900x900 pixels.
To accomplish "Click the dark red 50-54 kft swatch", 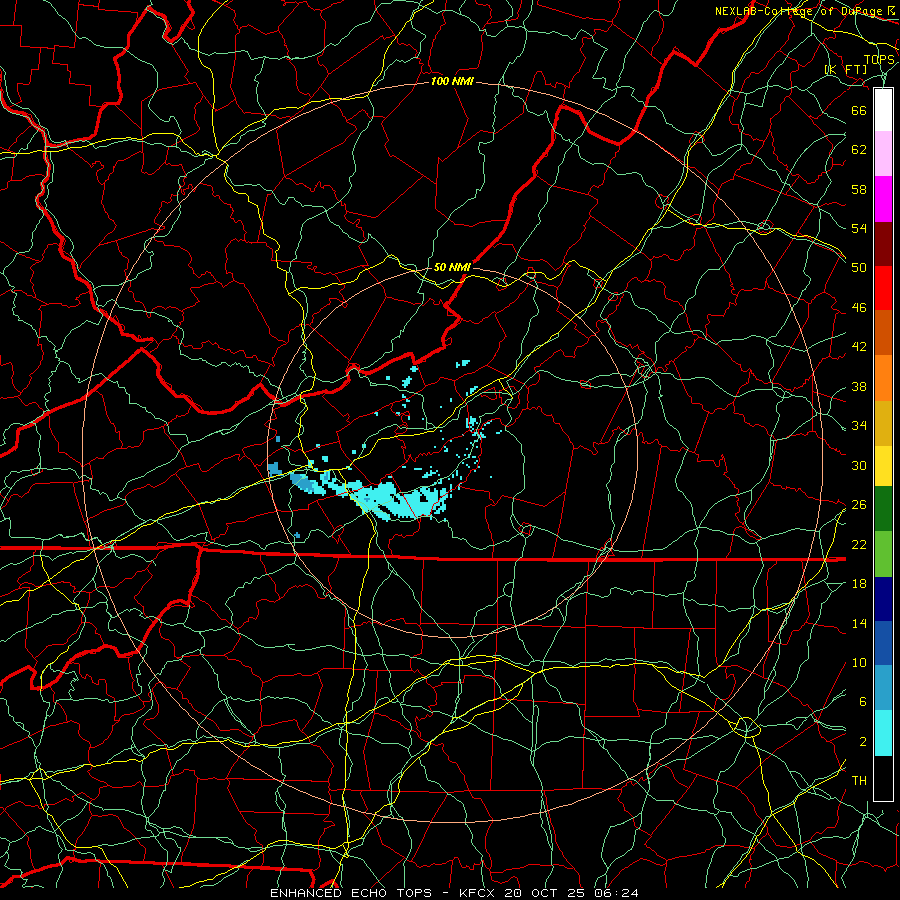I will [x=883, y=243].
